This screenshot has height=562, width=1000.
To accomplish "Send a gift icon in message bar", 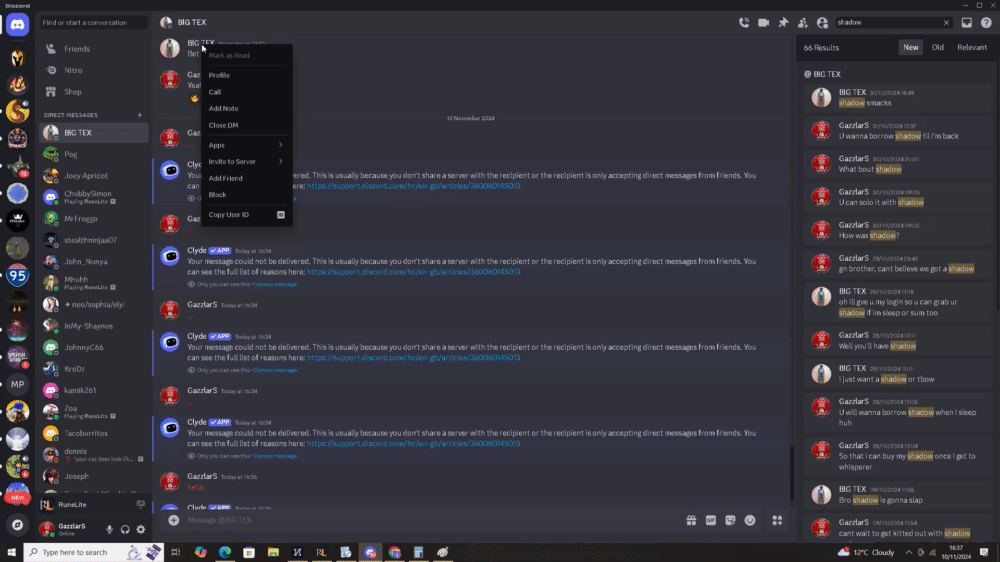I will 691,521.
